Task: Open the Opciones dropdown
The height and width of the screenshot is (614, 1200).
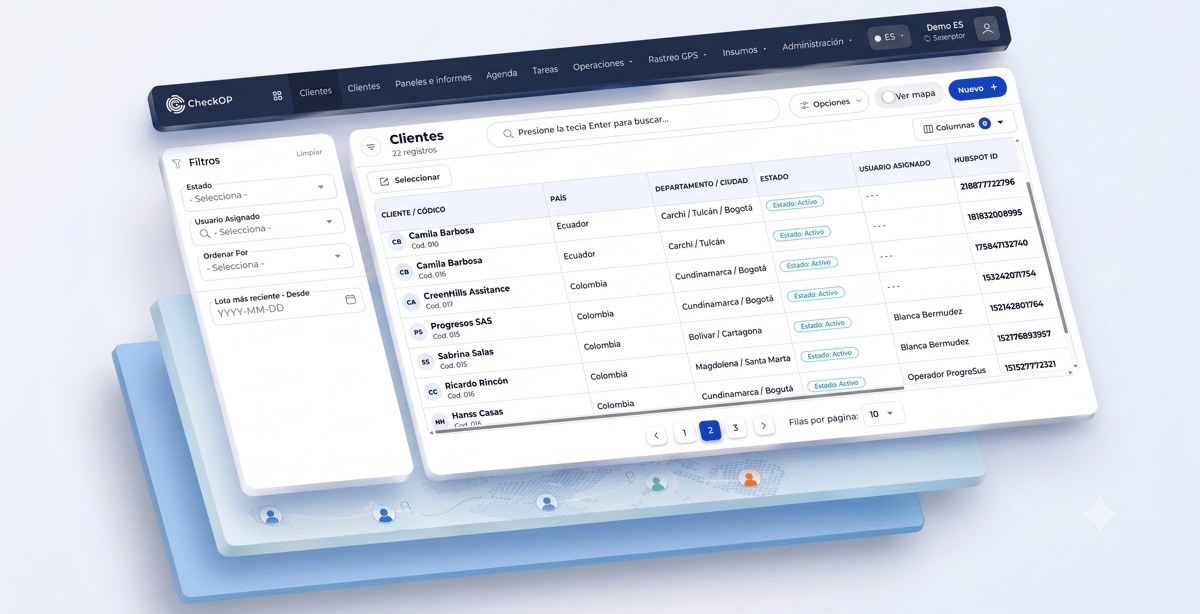Action: click(829, 103)
